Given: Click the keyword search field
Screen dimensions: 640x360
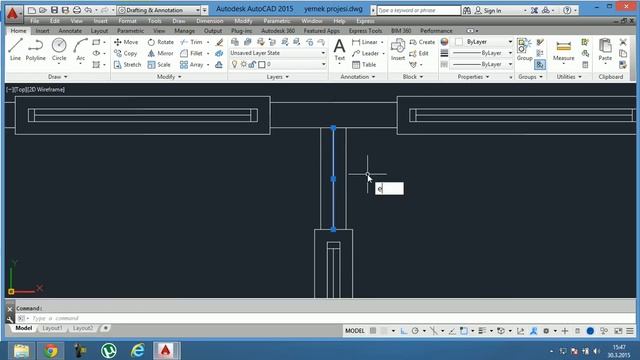Looking at the screenshot, I should point(418,10).
